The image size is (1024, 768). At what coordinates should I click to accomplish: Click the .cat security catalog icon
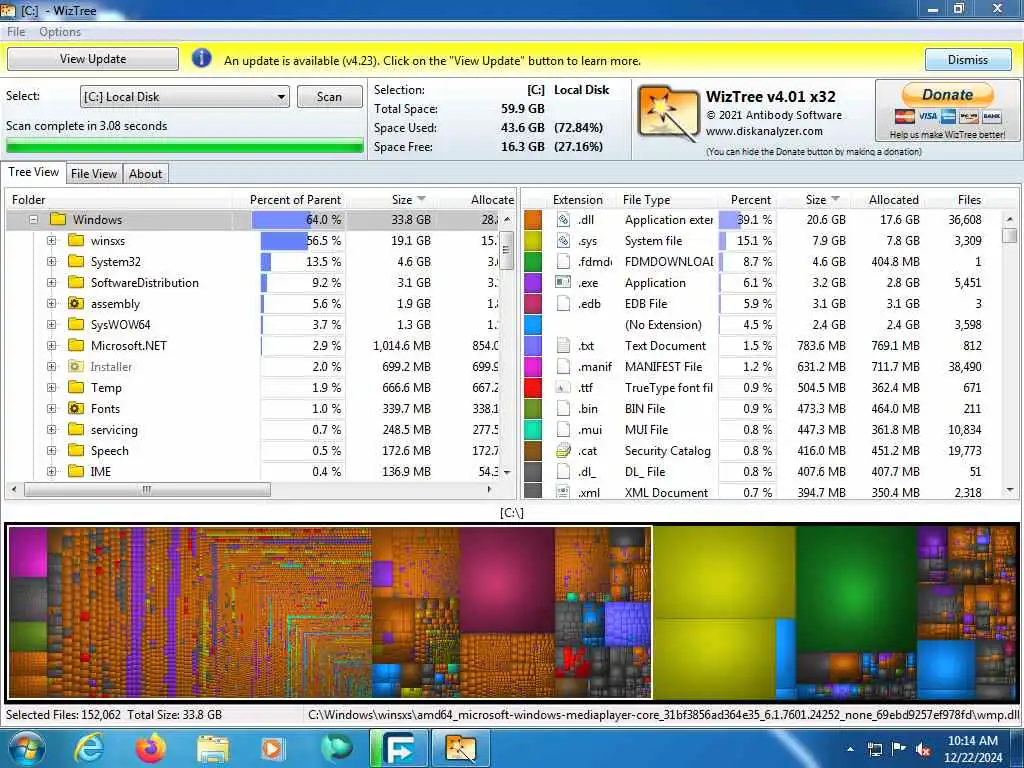click(x=563, y=451)
